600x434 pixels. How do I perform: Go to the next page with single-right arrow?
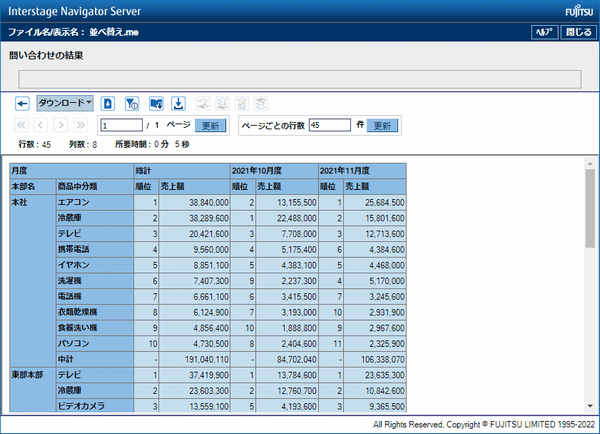click(60, 125)
